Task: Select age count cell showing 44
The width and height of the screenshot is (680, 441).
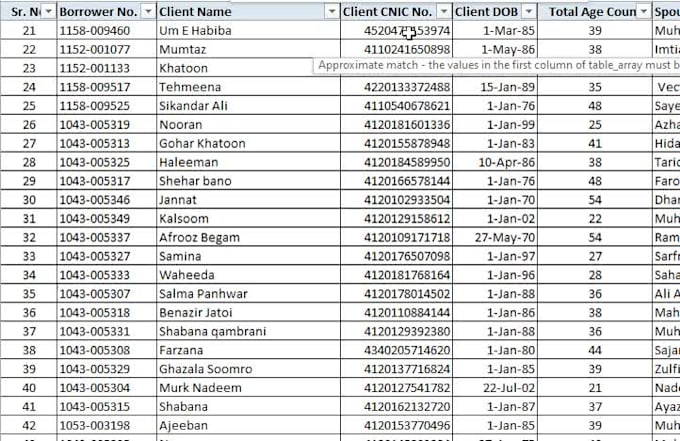Action: coord(595,350)
